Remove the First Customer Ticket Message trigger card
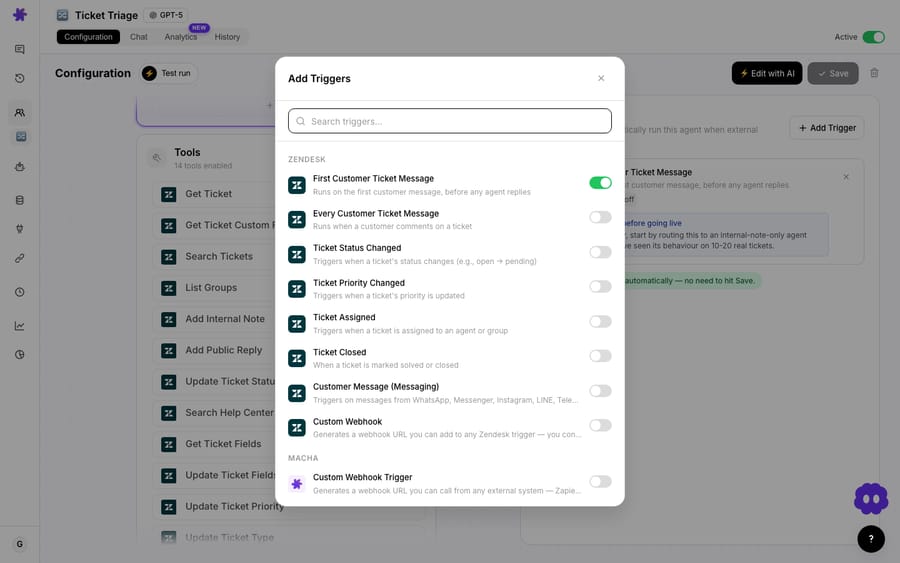900x563 pixels. click(x=846, y=177)
